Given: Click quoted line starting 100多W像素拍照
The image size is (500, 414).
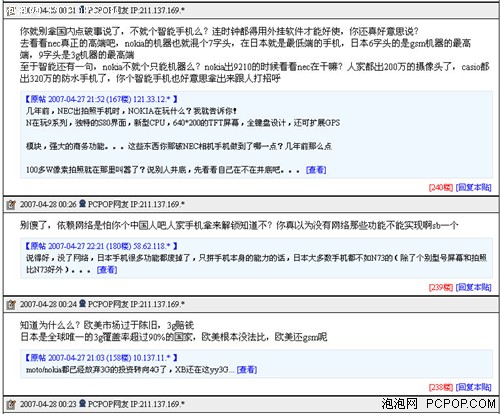Looking at the screenshot, I should (x=163, y=170).
